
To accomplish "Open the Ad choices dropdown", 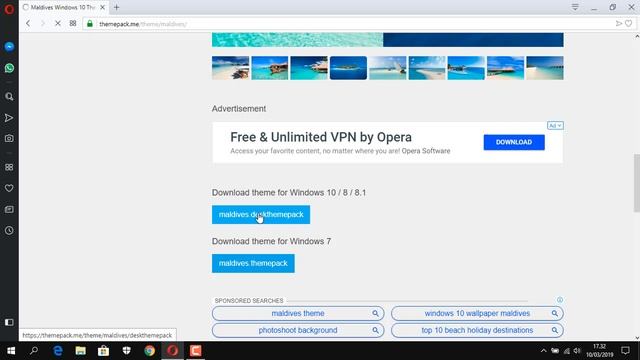I will tap(555, 125).
